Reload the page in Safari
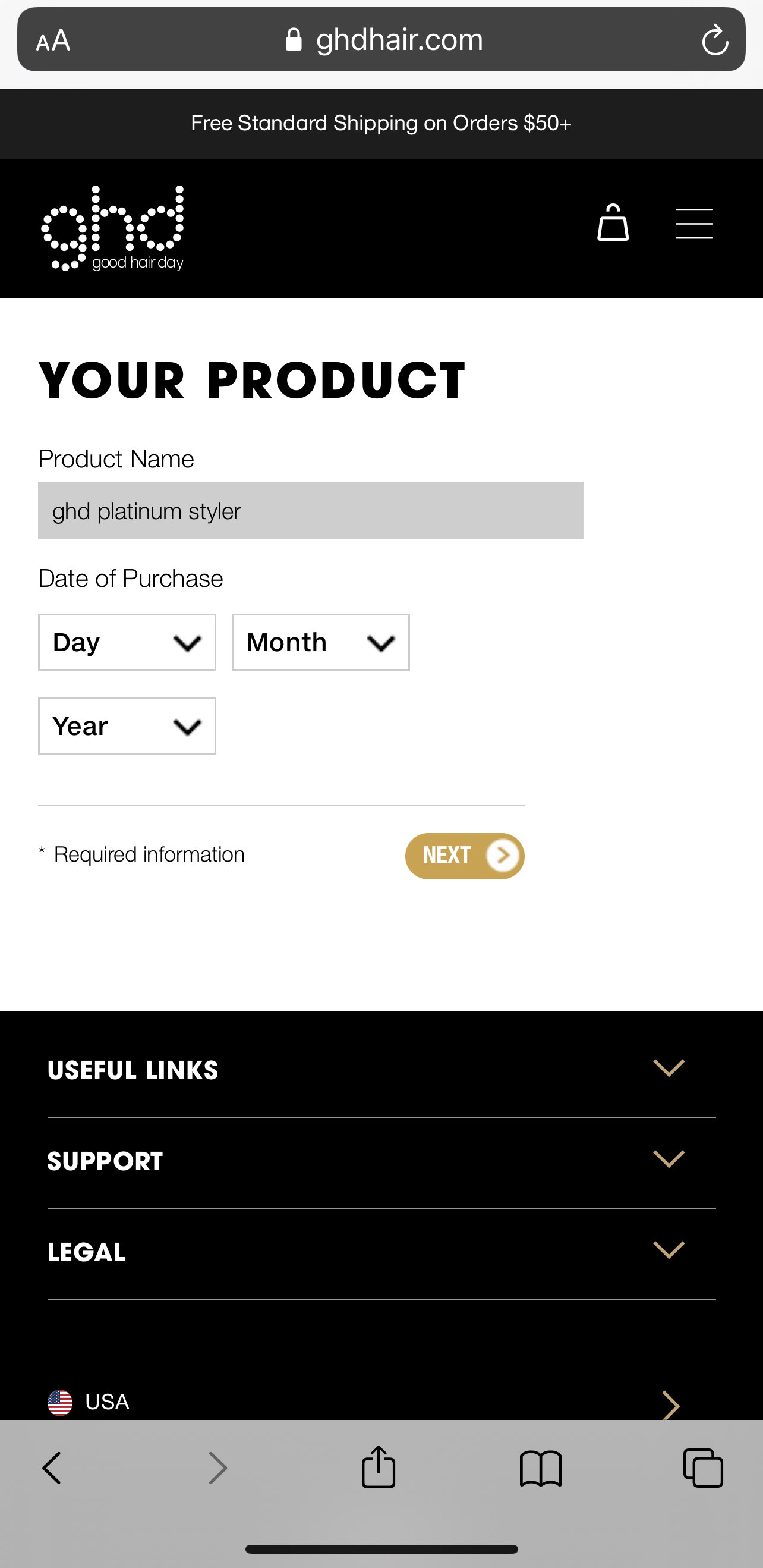Viewport: 763px width, 1568px height. click(714, 40)
